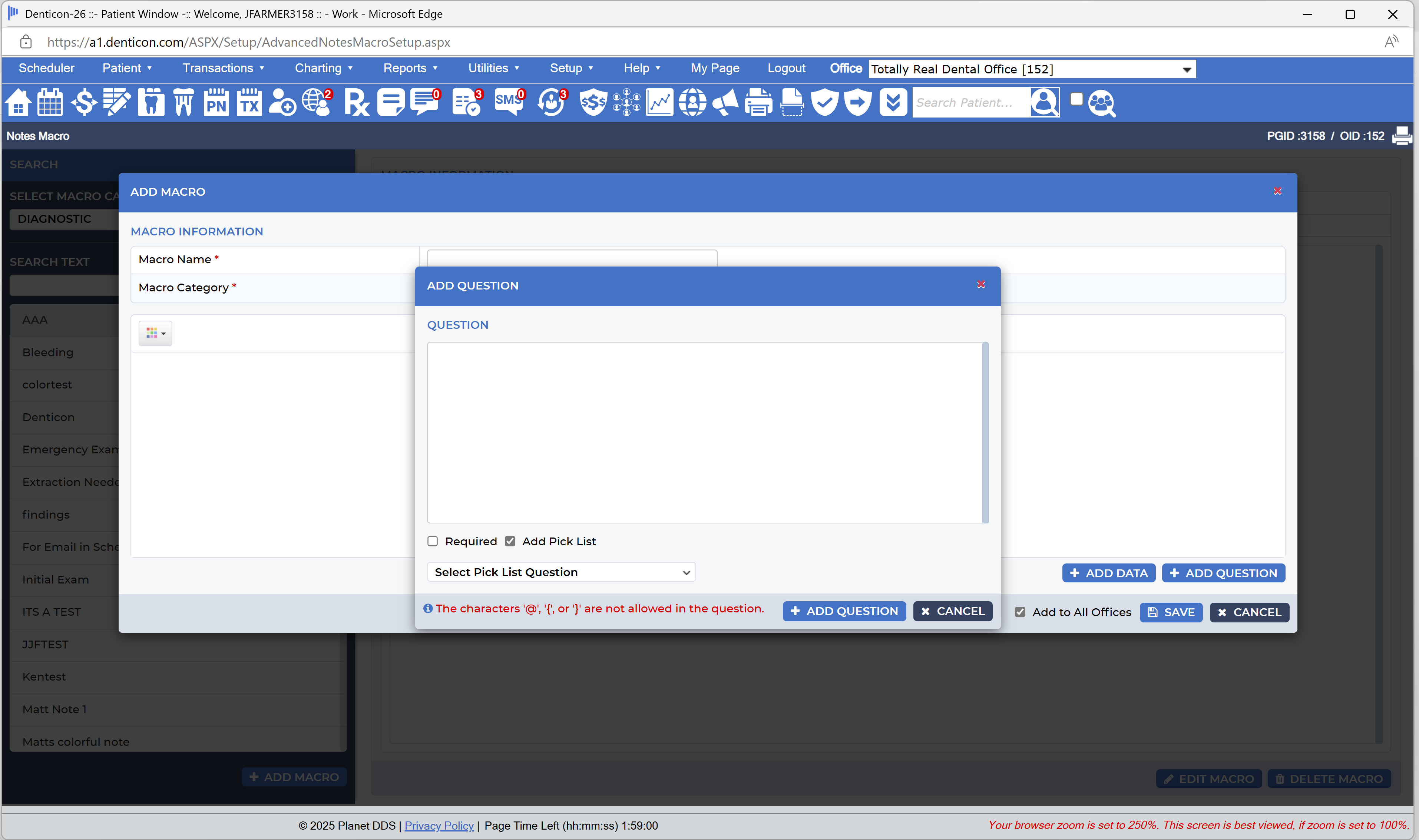Click SAVE in Add Macro dialog
Image resolution: width=1419 pixels, height=840 pixels.
tap(1171, 612)
